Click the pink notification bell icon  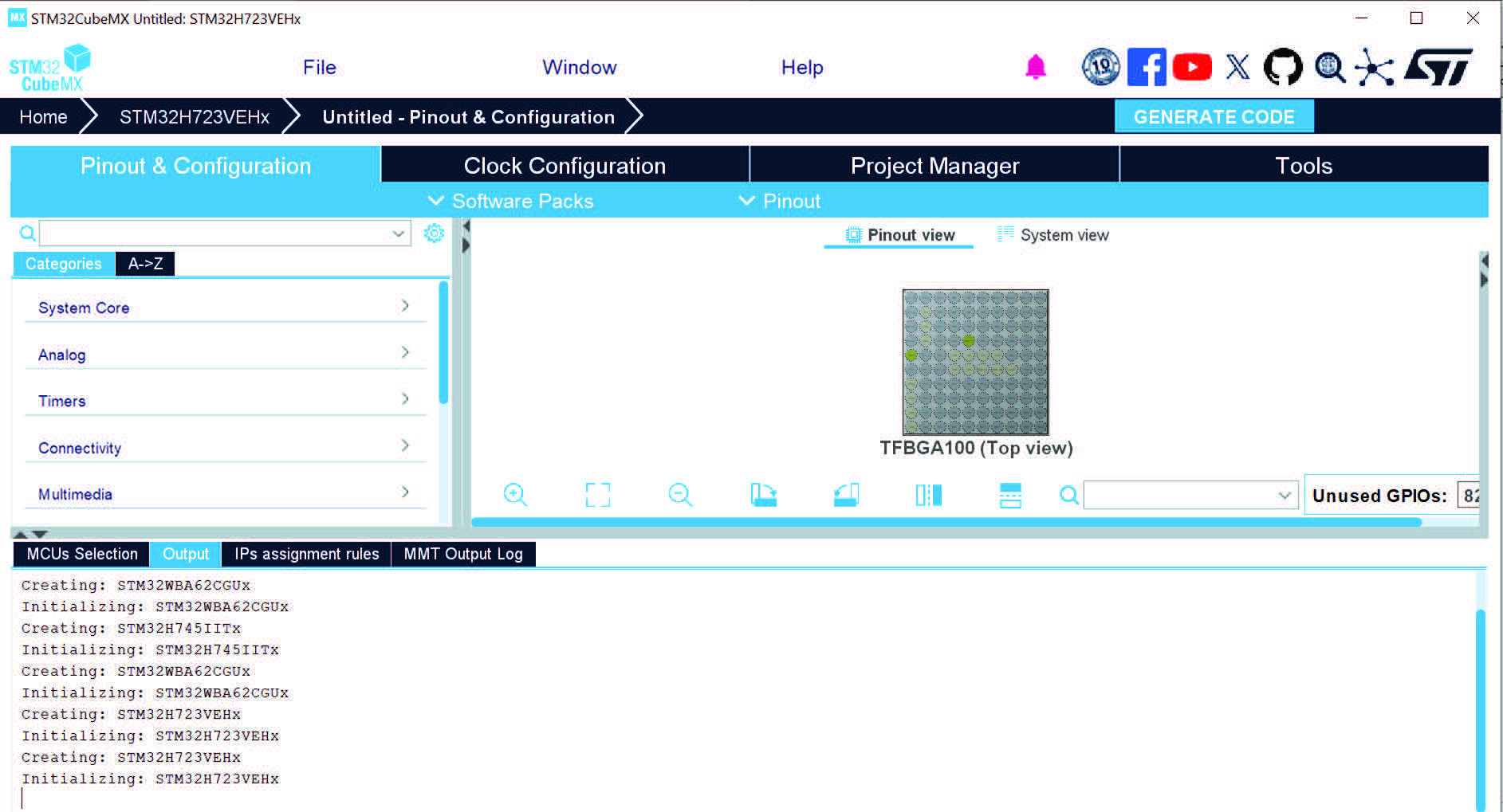pyautogui.click(x=1035, y=67)
